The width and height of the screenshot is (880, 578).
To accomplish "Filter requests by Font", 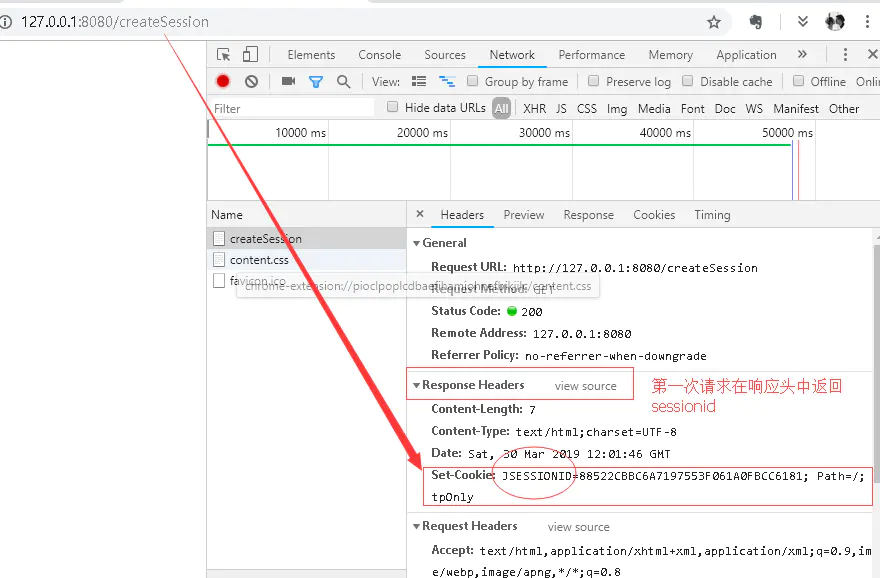I will [x=693, y=109].
